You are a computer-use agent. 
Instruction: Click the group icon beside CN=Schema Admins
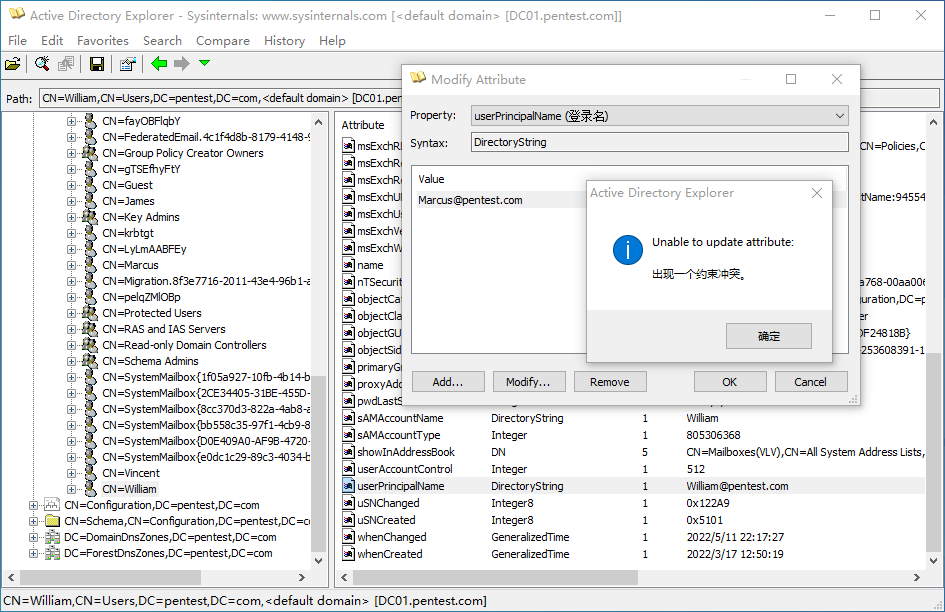90,361
